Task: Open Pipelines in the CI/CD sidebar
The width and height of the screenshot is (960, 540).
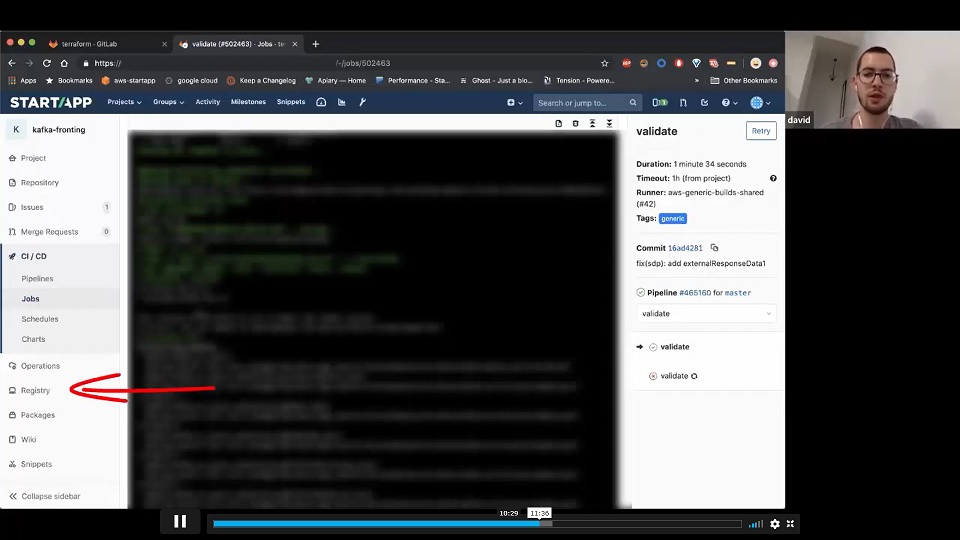Action: tap(38, 279)
